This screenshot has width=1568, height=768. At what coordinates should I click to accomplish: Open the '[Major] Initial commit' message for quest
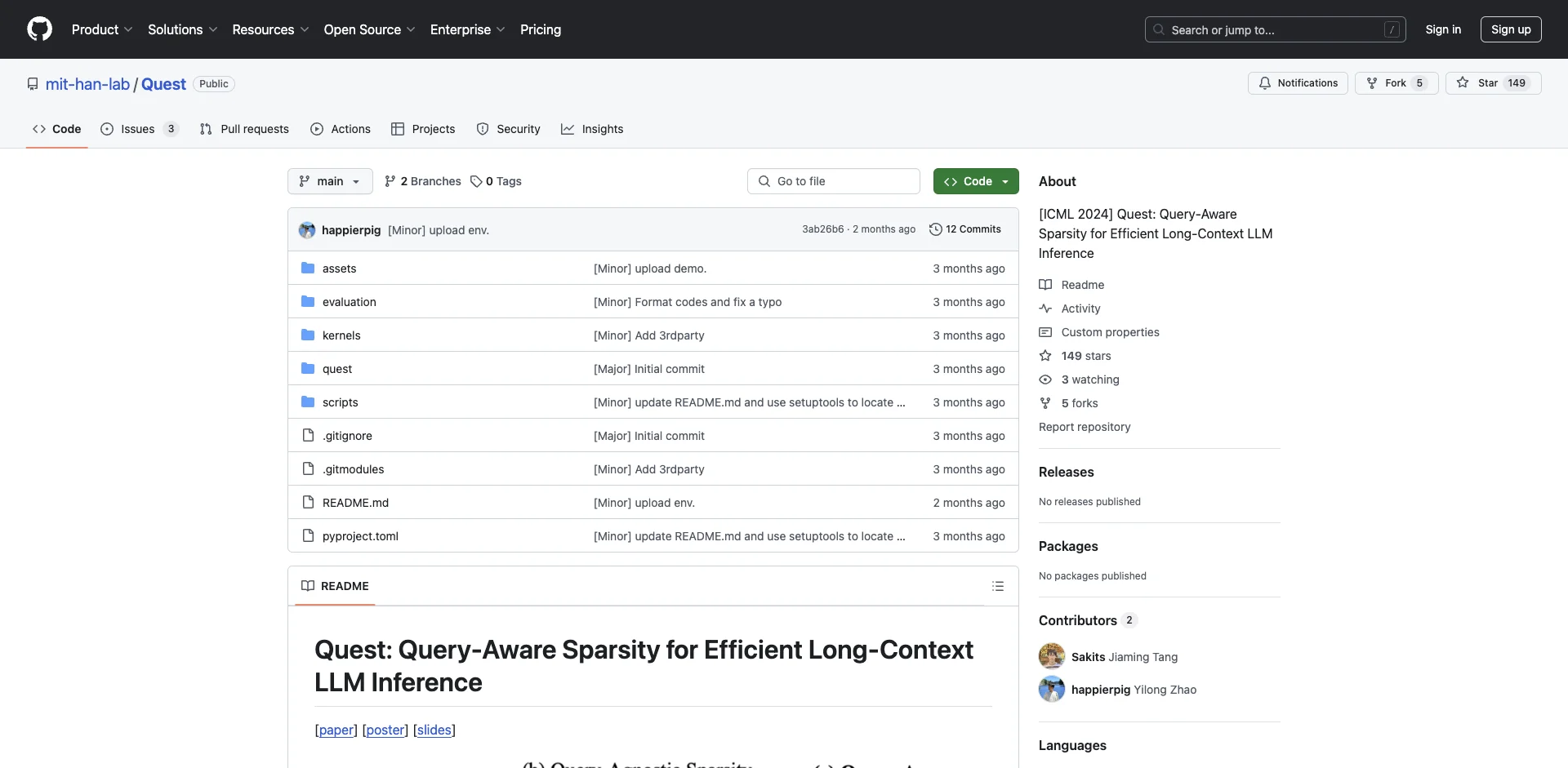(648, 369)
